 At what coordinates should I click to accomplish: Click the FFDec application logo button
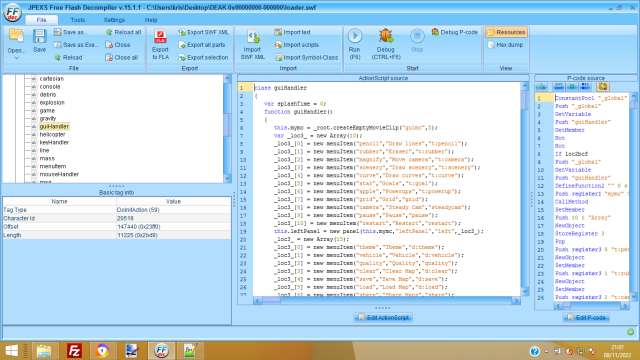point(13,12)
